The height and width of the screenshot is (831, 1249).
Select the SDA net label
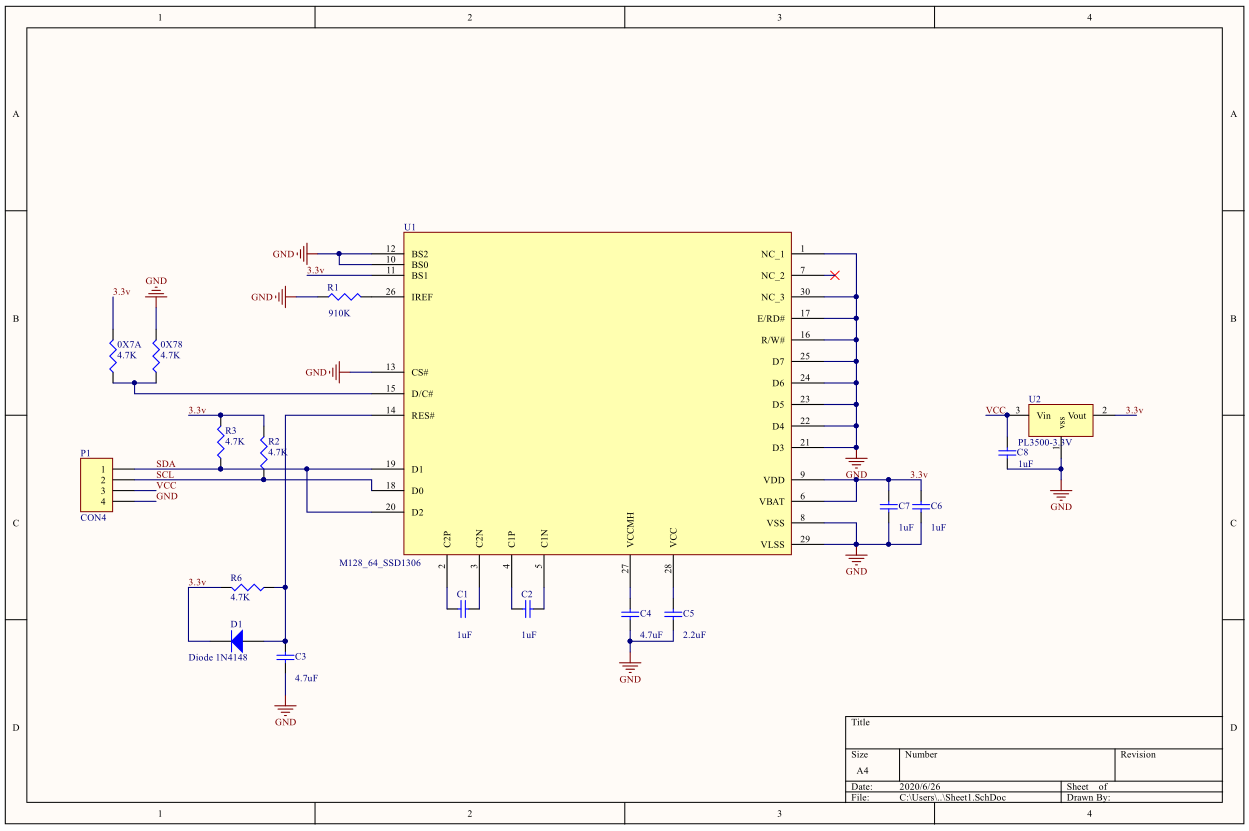click(x=165, y=464)
